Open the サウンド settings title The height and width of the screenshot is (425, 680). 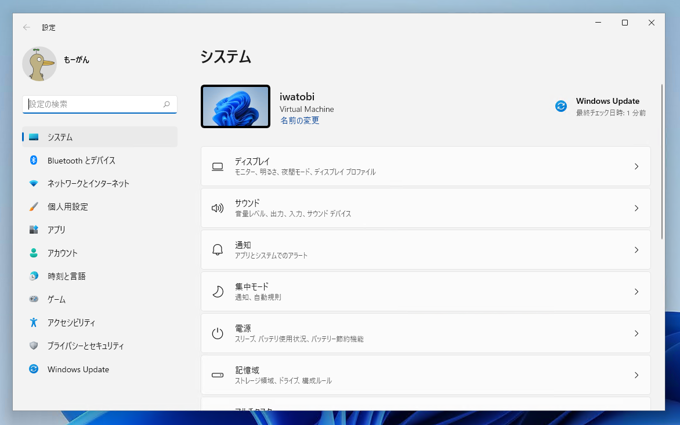click(247, 203)
